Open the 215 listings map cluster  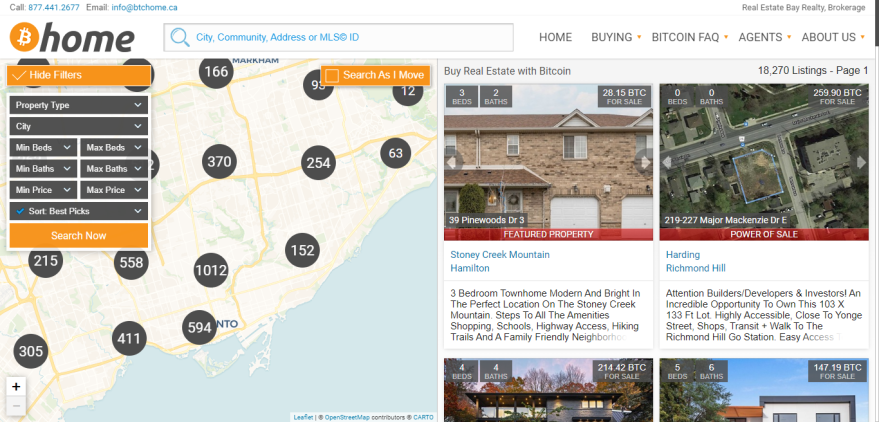click(x=45, y=261)
